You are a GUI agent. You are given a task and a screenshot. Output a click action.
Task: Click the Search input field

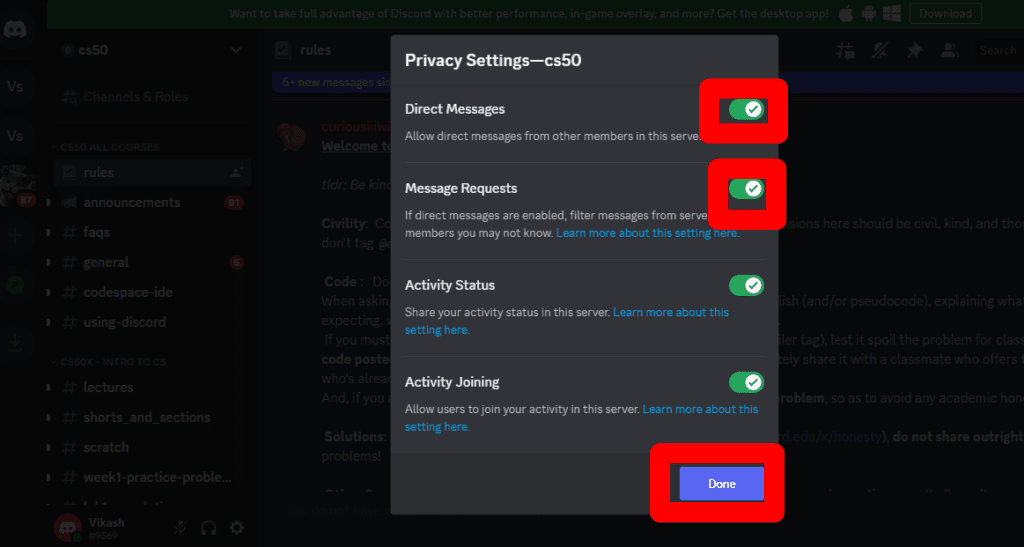(x=997, y=50)
